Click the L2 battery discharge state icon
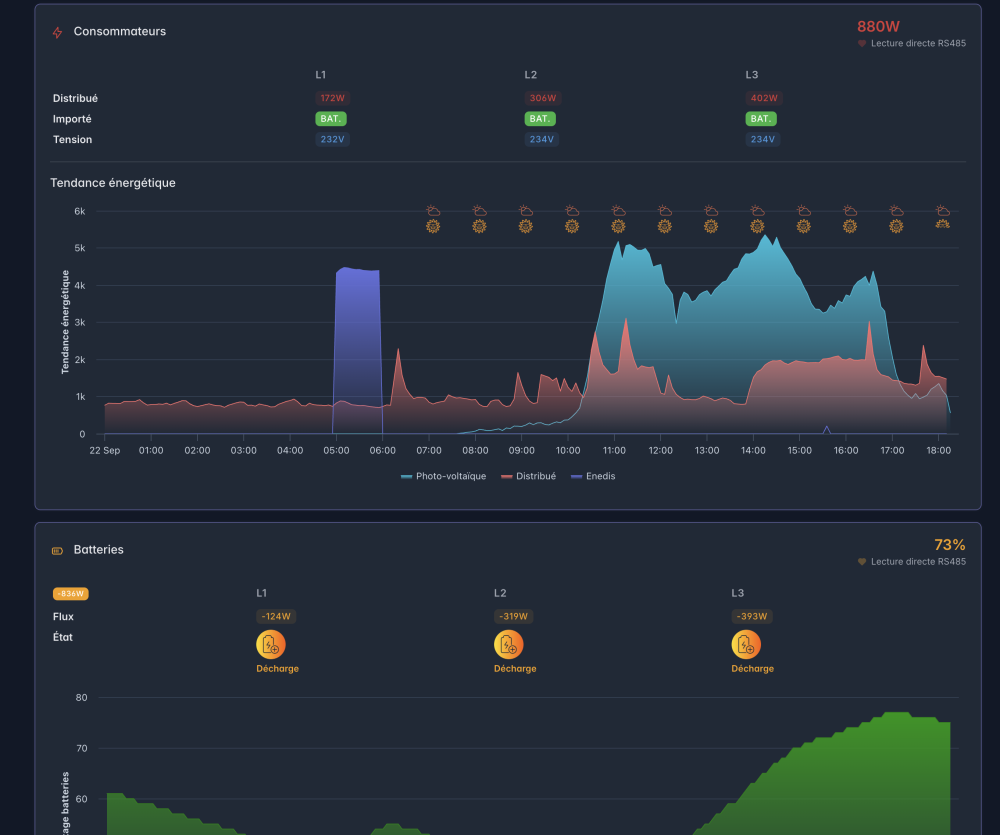Viewport: 1000px width, 835px height. click(508, 644)
